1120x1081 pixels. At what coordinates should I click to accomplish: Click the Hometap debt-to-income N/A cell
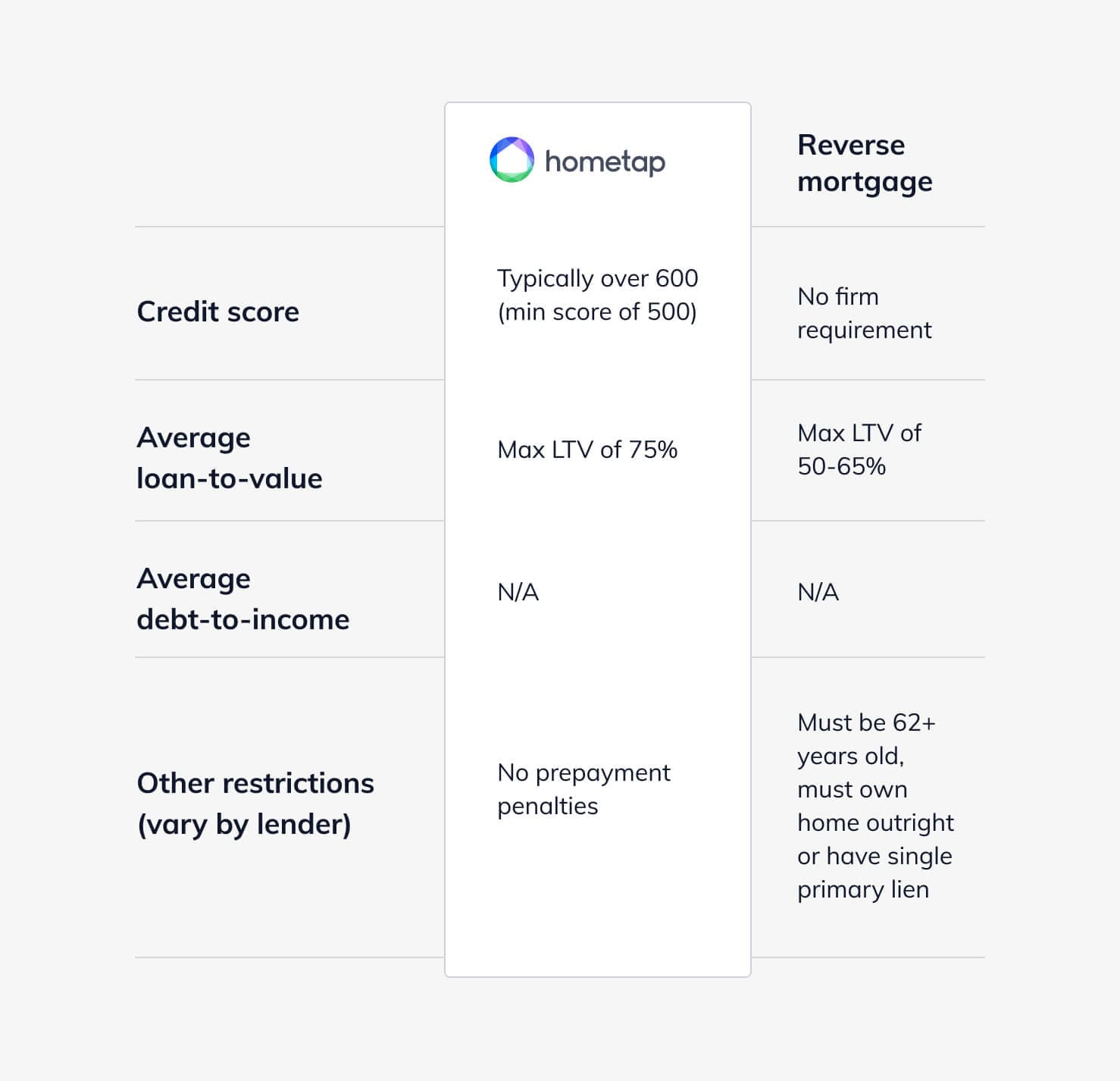click(x=518, y=592)
